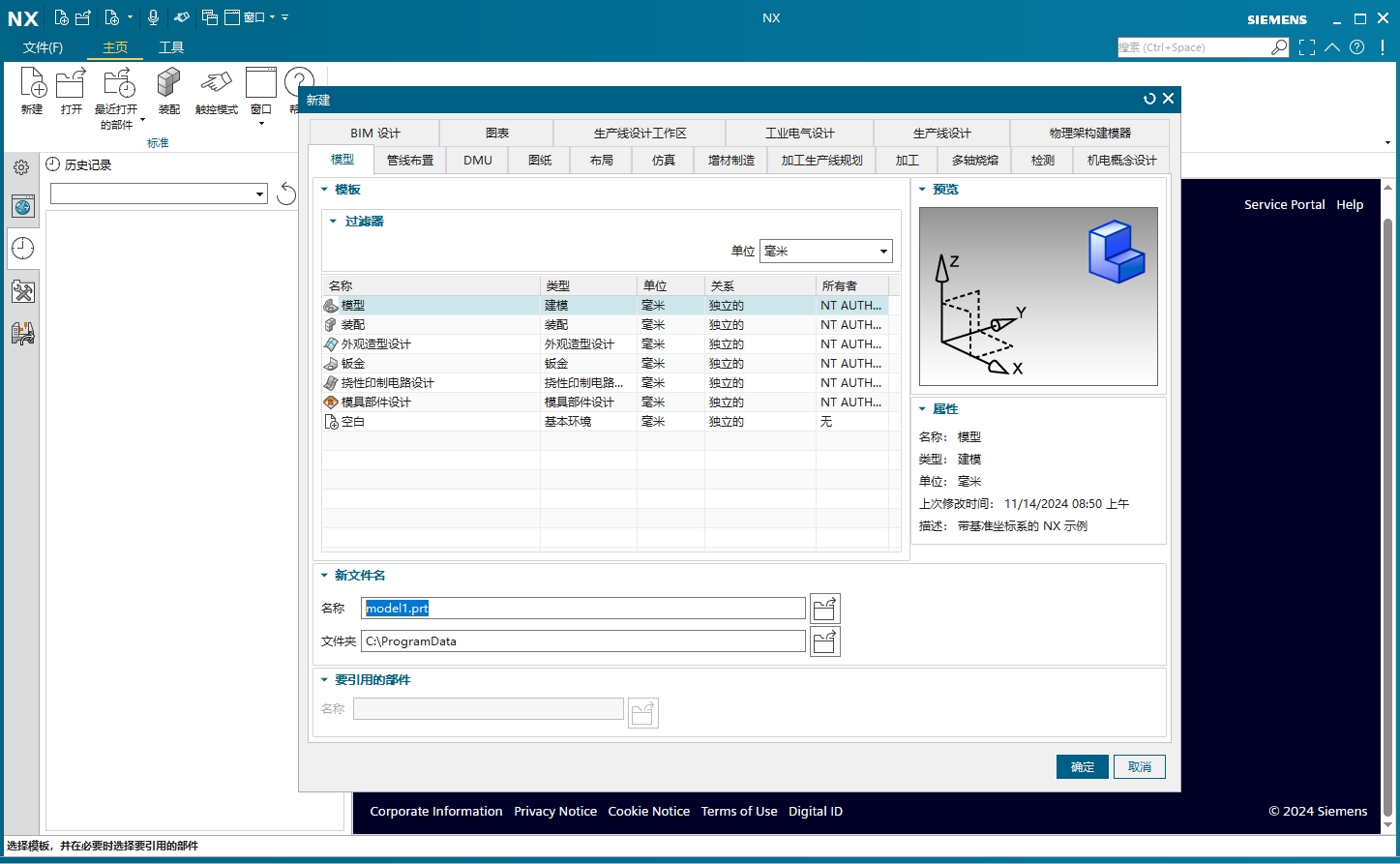Image resolution: width=1400 pixels, height=864 pixels.
Task: Open the 单位 units dropdown showing 毫米
Action: point(881,251)
